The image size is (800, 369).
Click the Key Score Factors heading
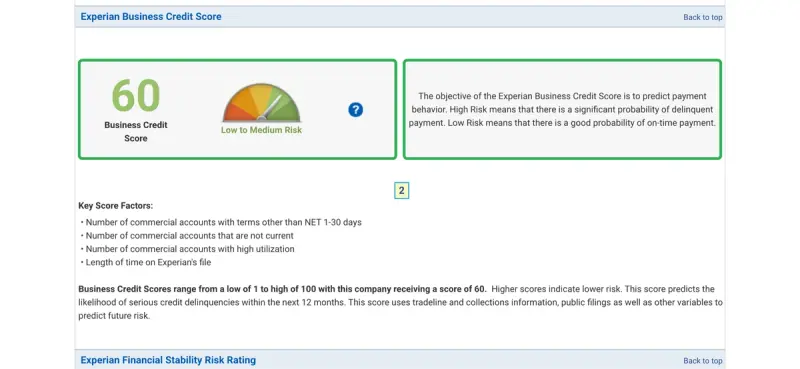[116, 206]
